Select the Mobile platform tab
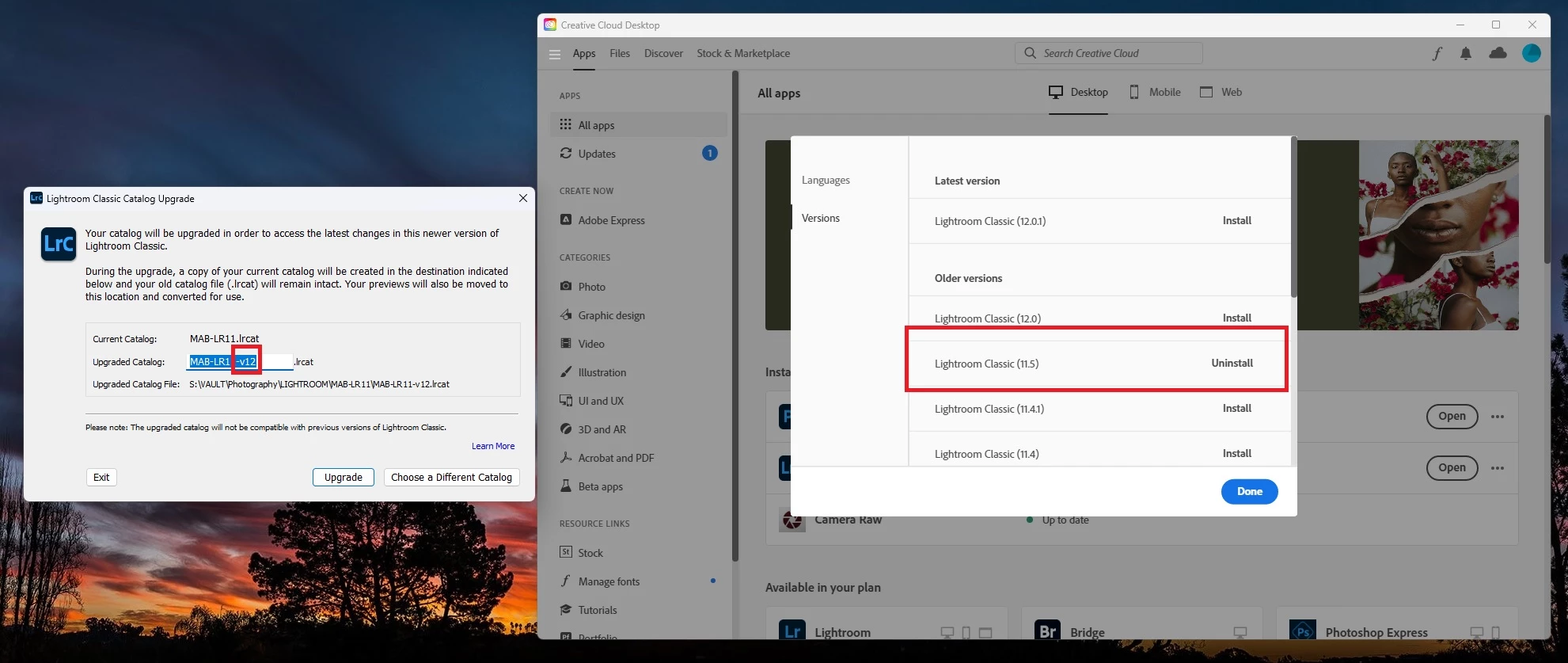The image size is (1568, 663). (x=1155, y=92)
